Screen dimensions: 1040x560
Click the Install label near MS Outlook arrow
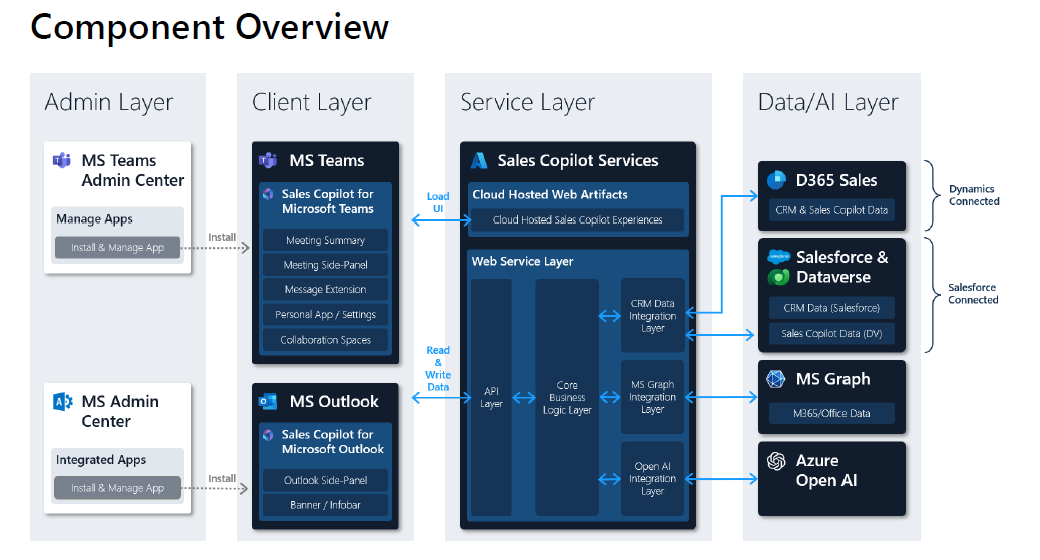[x=222, y=478]
